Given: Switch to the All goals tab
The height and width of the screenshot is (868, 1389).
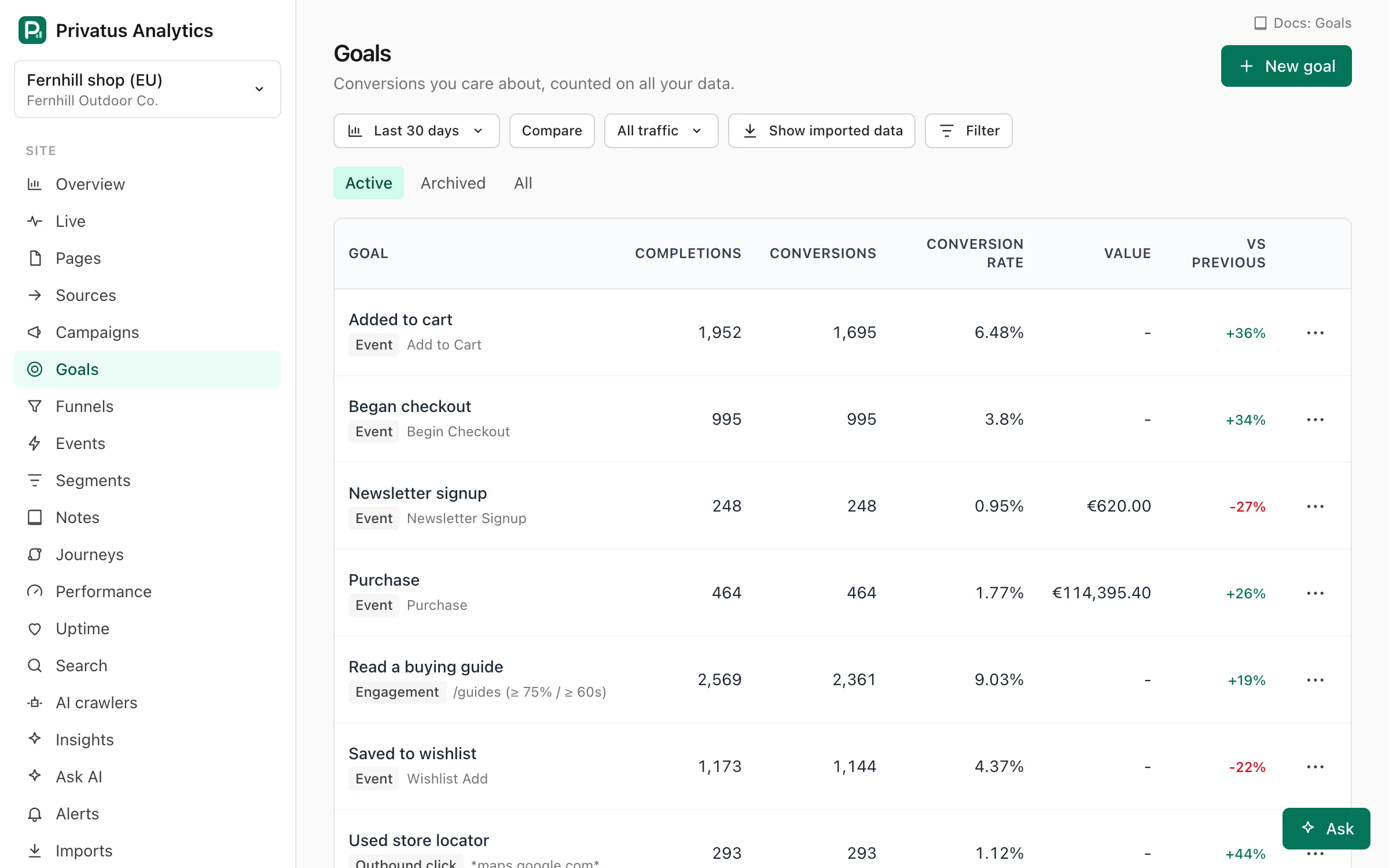Looking at the screenshot, I should coord(523,183).
